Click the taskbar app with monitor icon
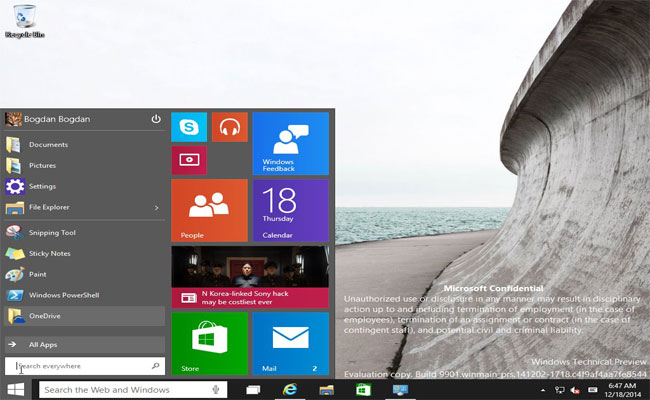Image resolution: width=650 pixels, height=400 pixels. (400, 390)
